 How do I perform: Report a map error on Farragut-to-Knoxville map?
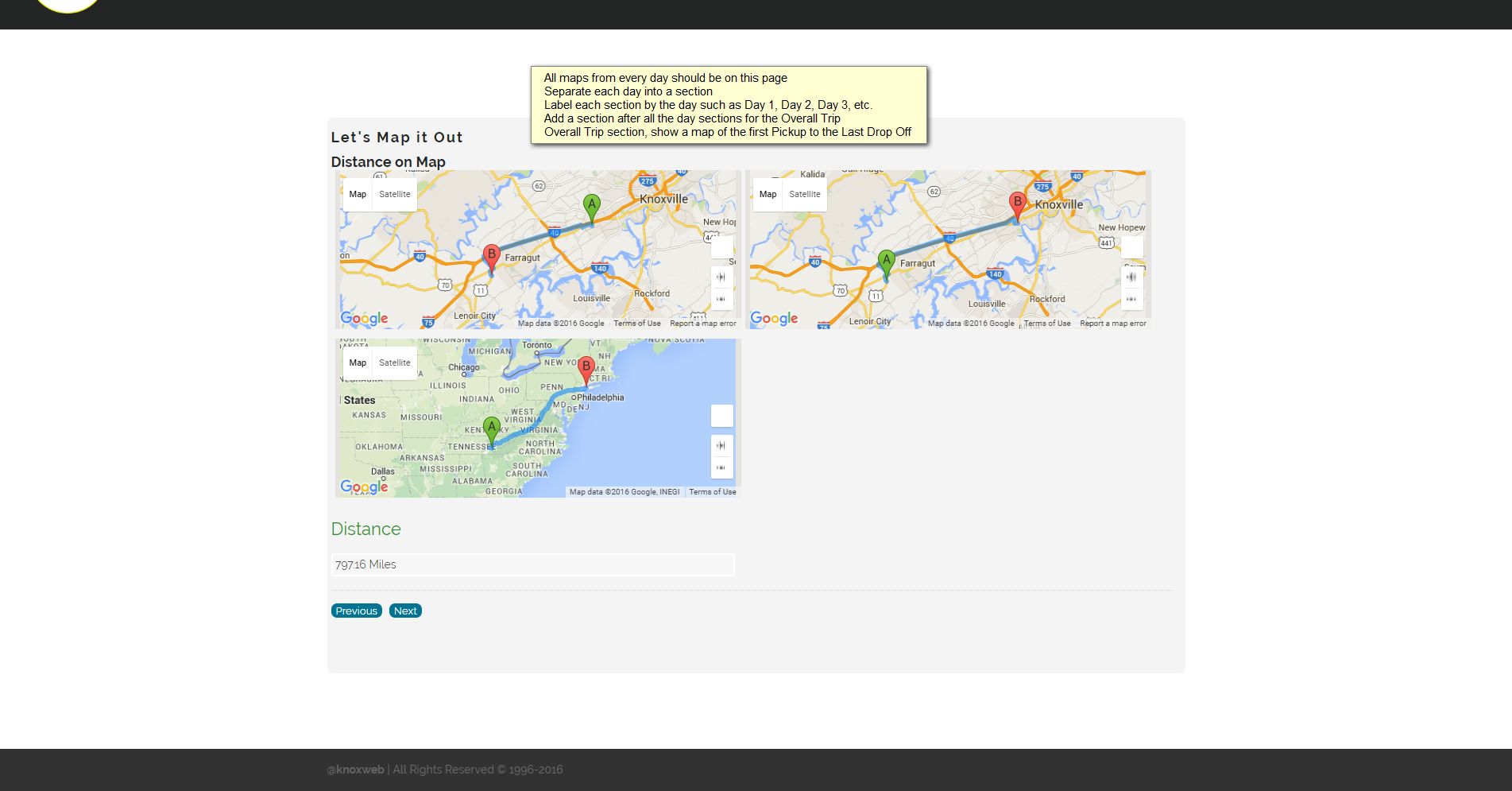click(1113, 324)
